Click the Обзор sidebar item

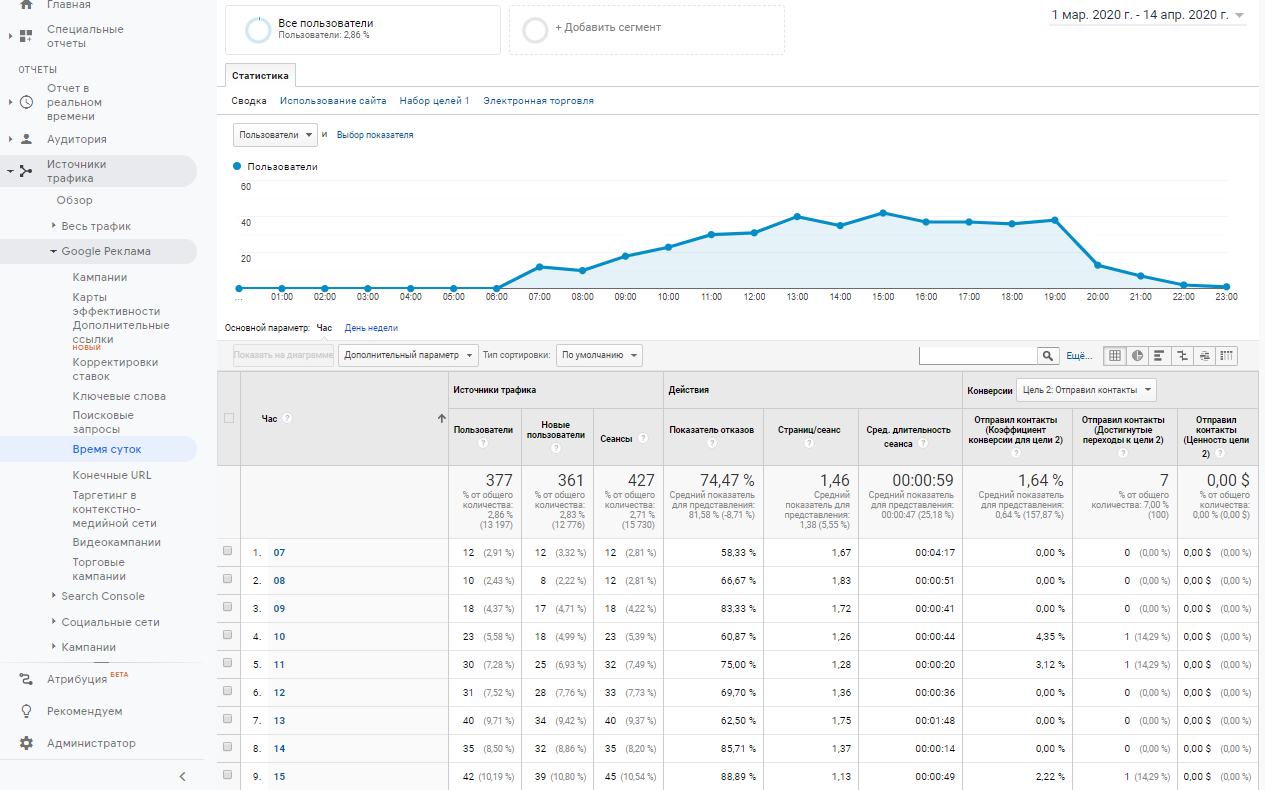coord(75,200)
